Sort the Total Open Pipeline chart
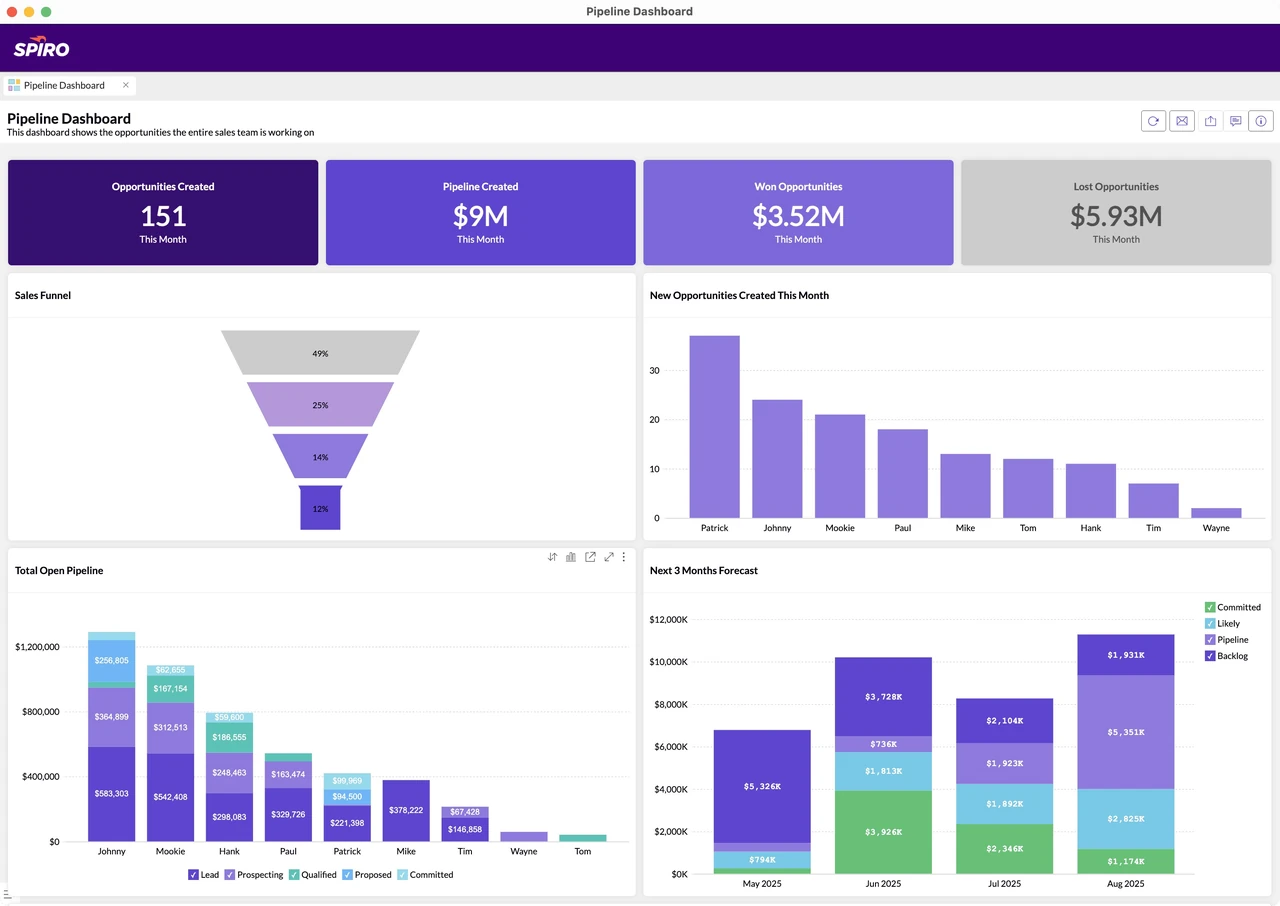1280x906 pixels. 552,557
